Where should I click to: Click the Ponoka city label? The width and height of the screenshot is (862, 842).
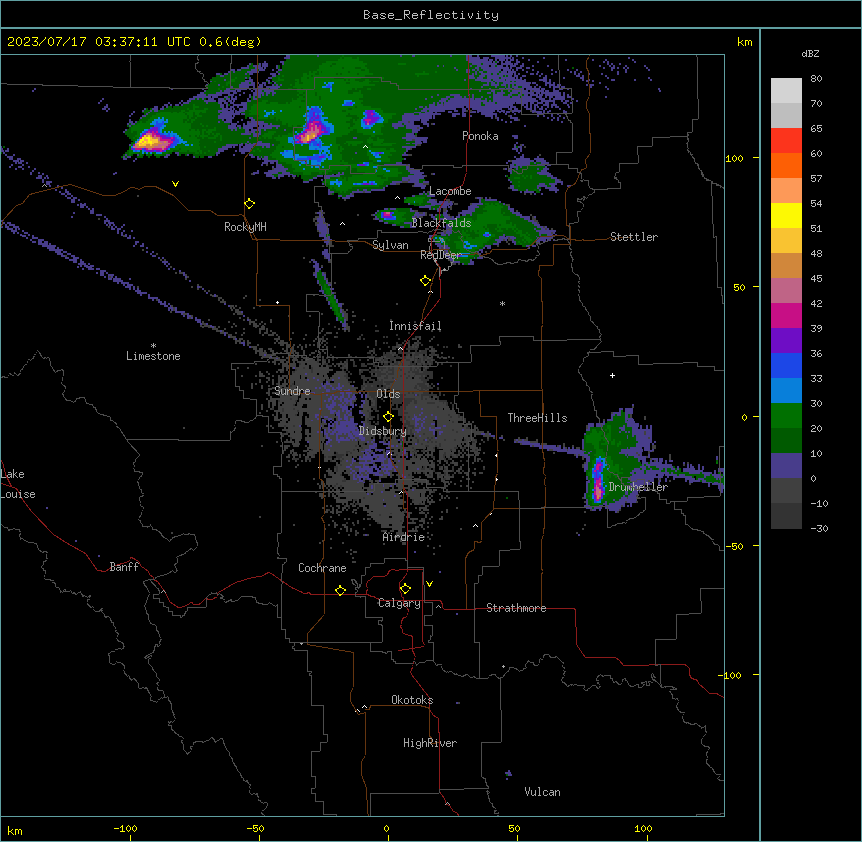(x=480, y=136)
